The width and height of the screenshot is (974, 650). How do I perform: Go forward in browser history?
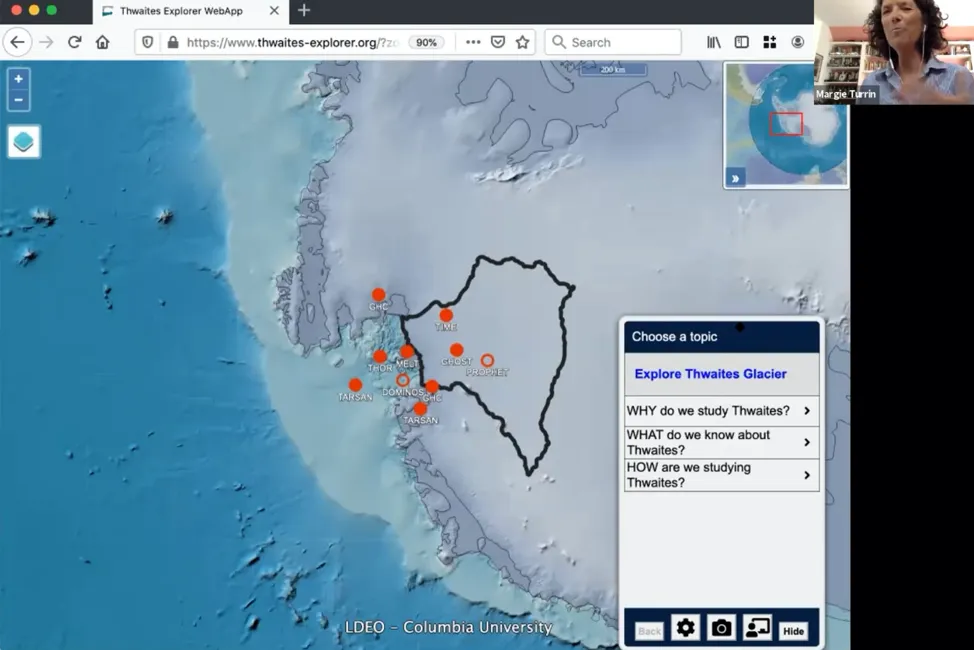pos(47,42)
